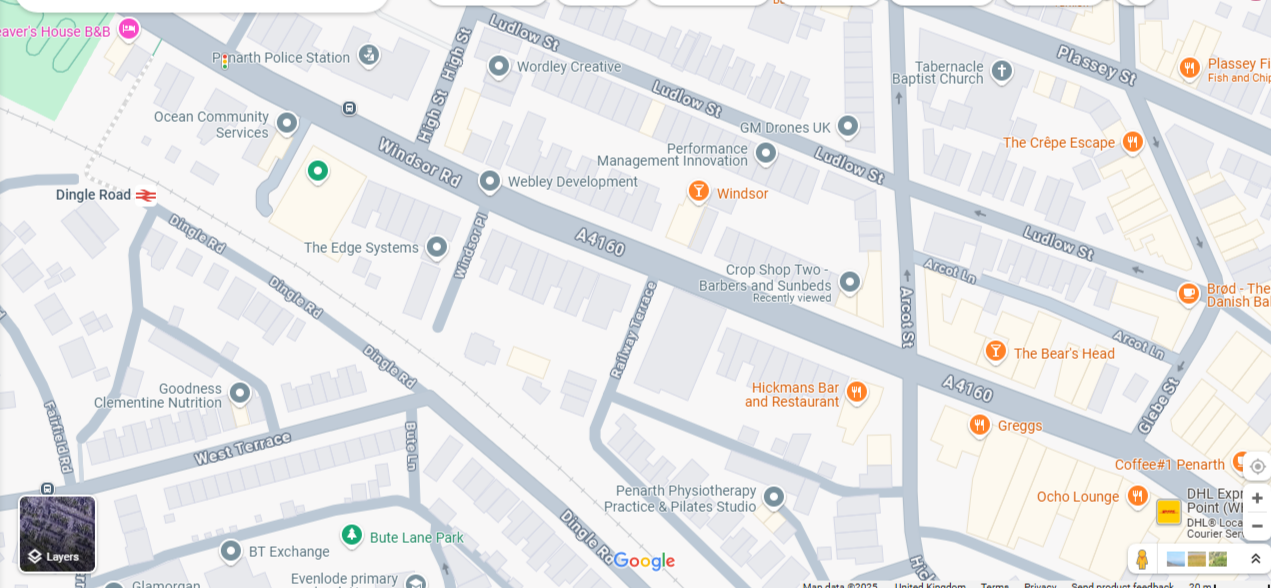Zoom out with the minus button
Screen dimensions: 1271x588
(1257, 526)
